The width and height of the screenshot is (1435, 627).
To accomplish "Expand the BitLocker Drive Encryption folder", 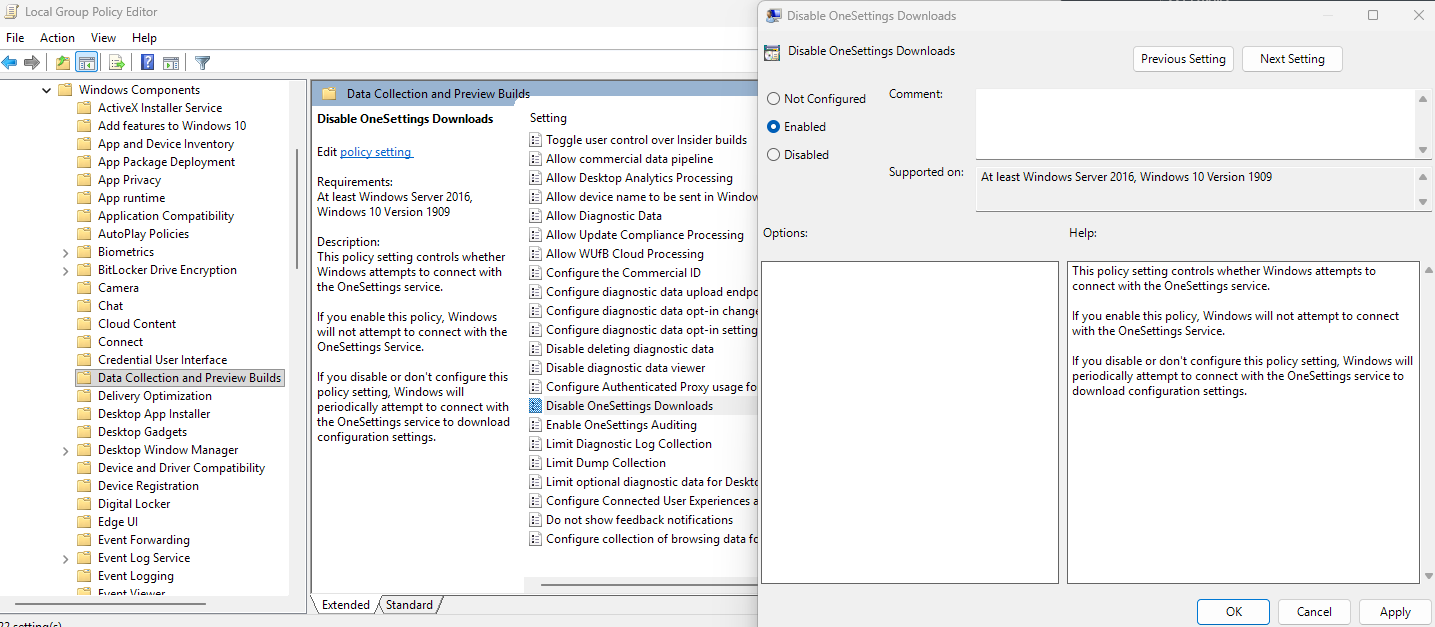I will click(65, 270).
